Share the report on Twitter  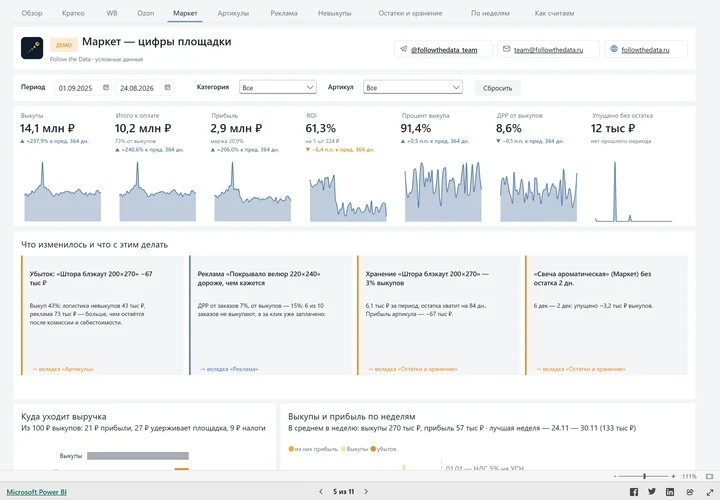click(x=652, y=492)
